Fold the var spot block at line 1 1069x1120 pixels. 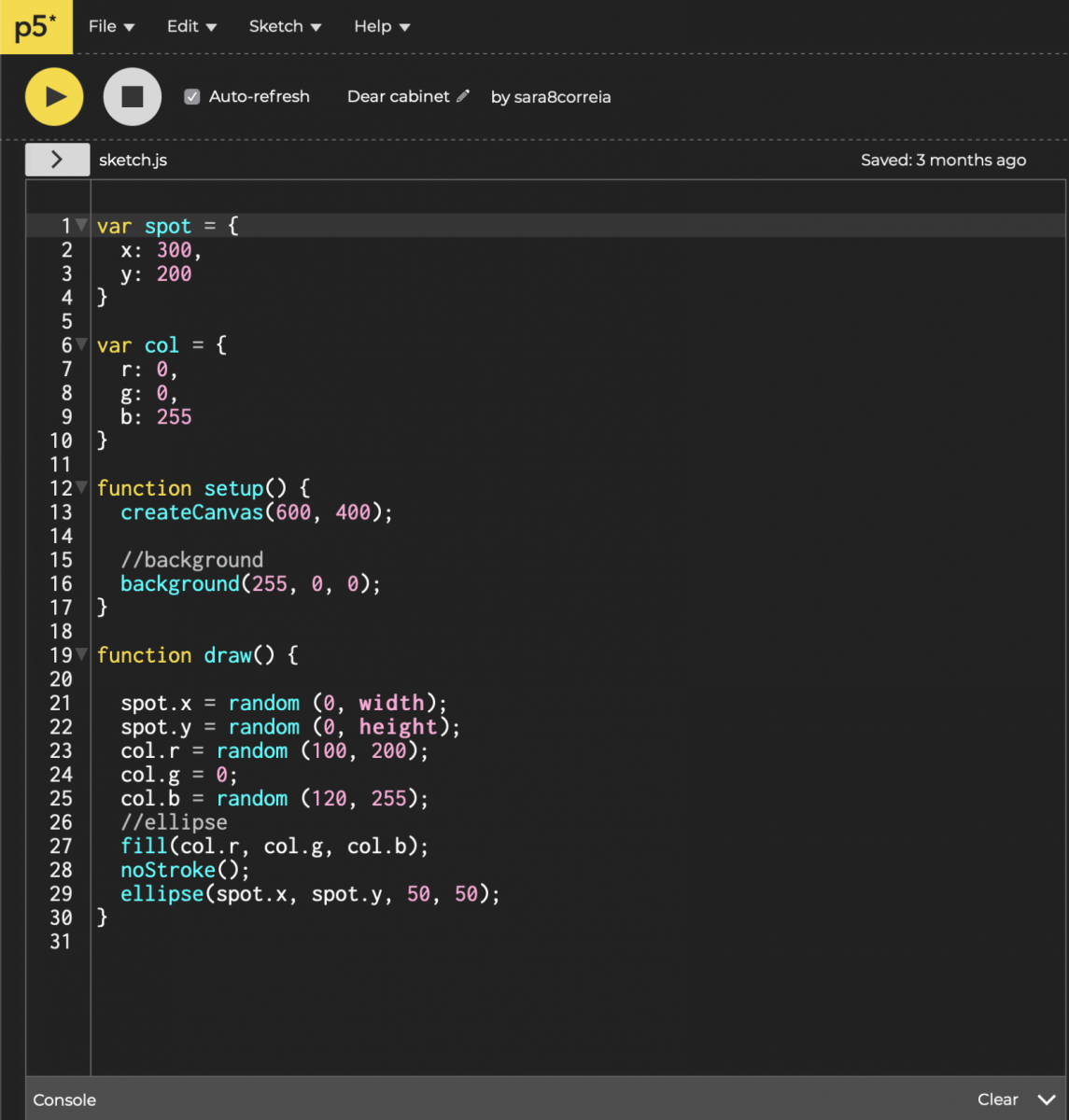pyautogui.click(x=82, y=225)
